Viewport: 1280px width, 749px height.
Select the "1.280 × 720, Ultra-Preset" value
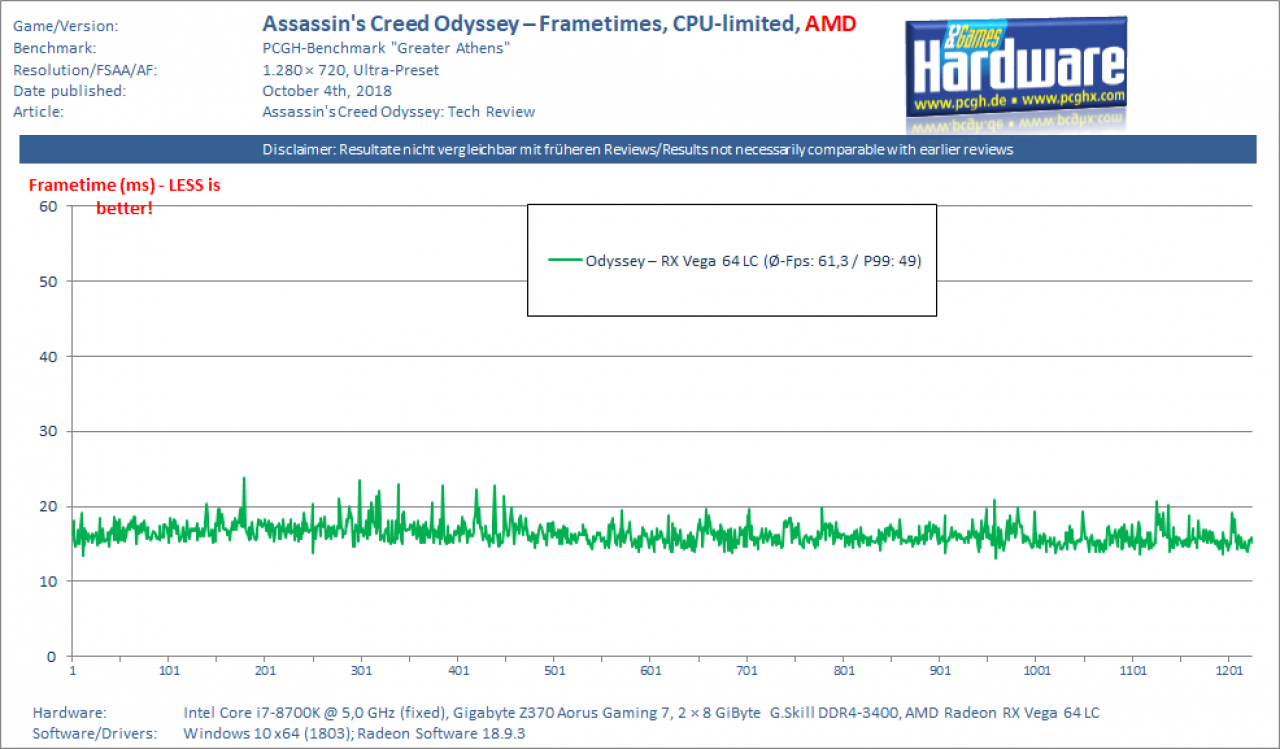coord(350,70)
